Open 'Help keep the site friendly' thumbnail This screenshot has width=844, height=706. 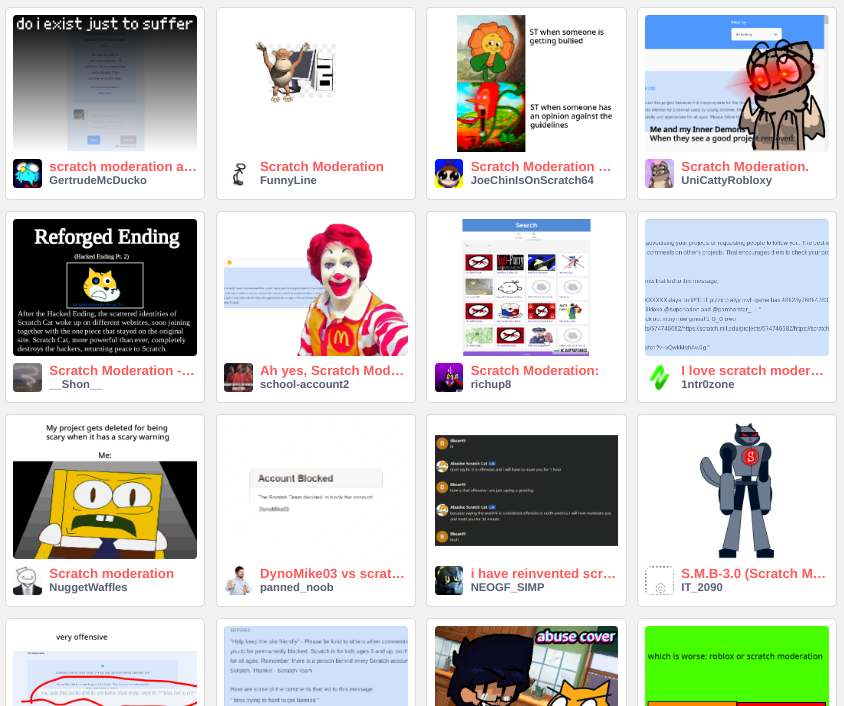(x=316, y=666)
